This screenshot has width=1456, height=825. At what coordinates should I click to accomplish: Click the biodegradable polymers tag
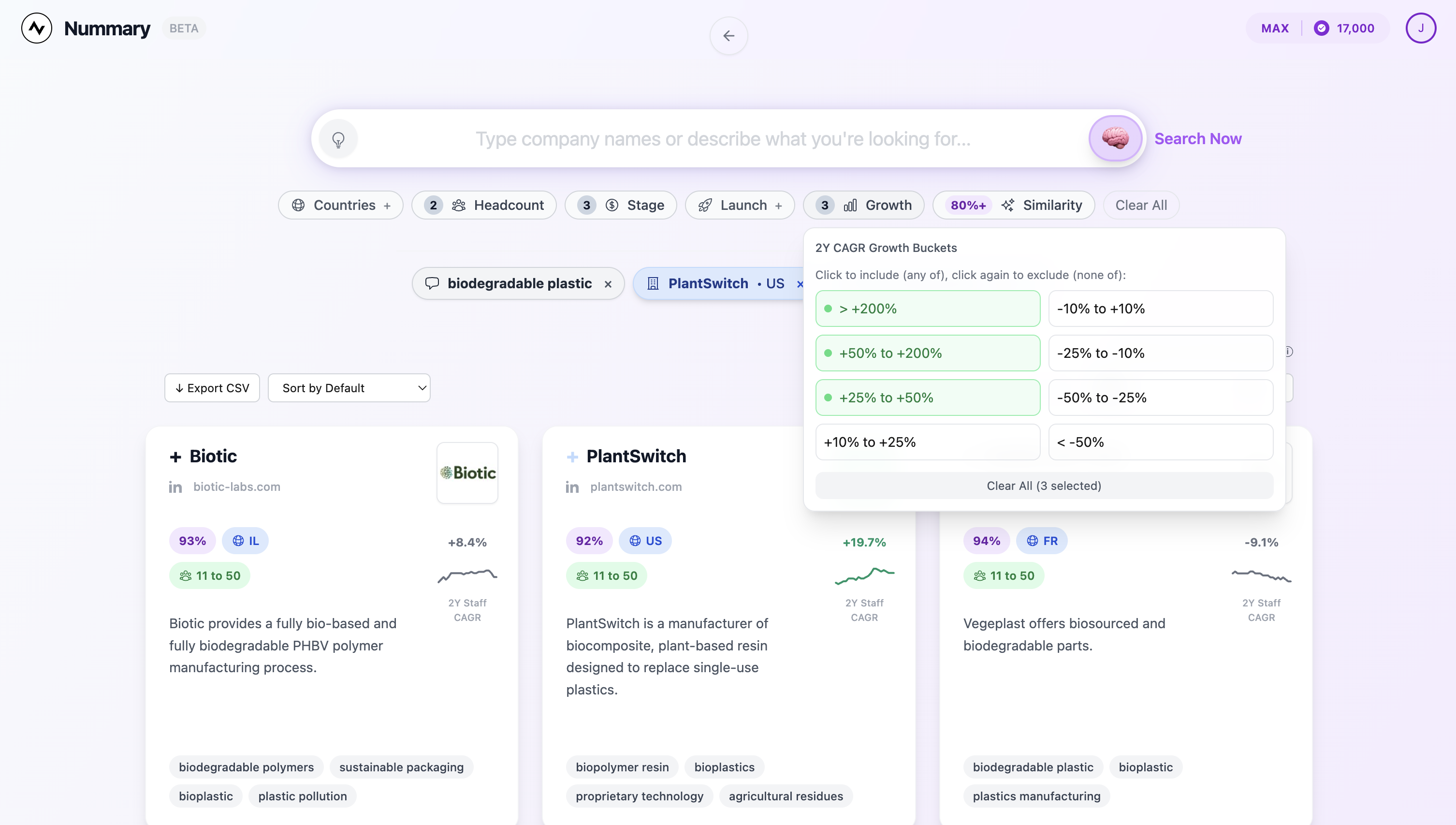pyautogui.click(x=247, y=767)
